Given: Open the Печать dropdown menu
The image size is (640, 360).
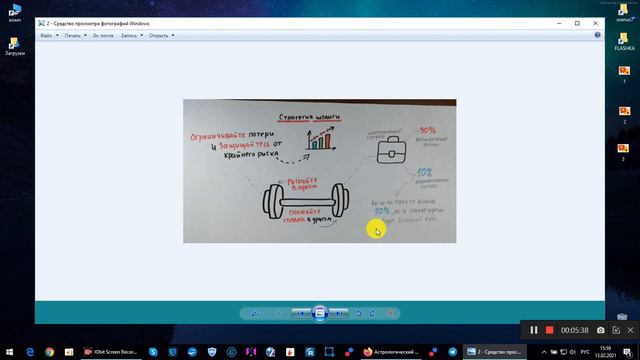Looking at the screenshot, I should 76,36.
